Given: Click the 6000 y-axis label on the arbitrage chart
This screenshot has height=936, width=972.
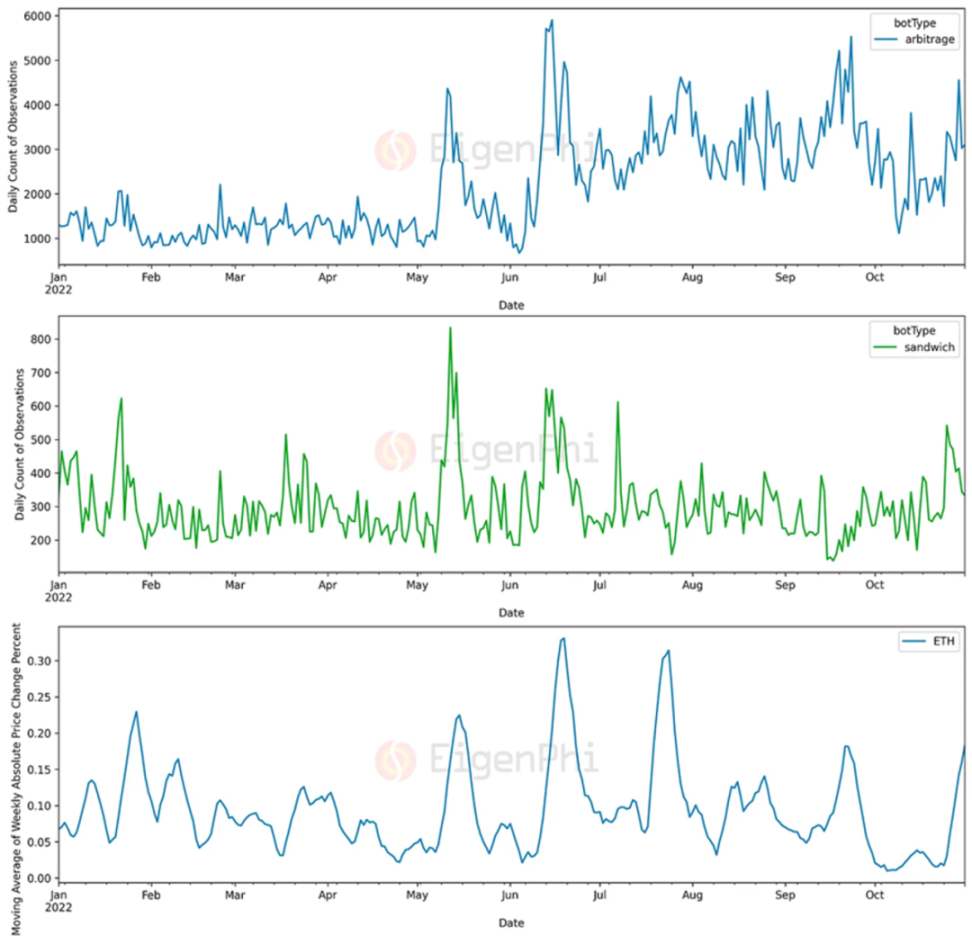Looking at the screenshot, I should pyautogui.click(x=37, y=16).
